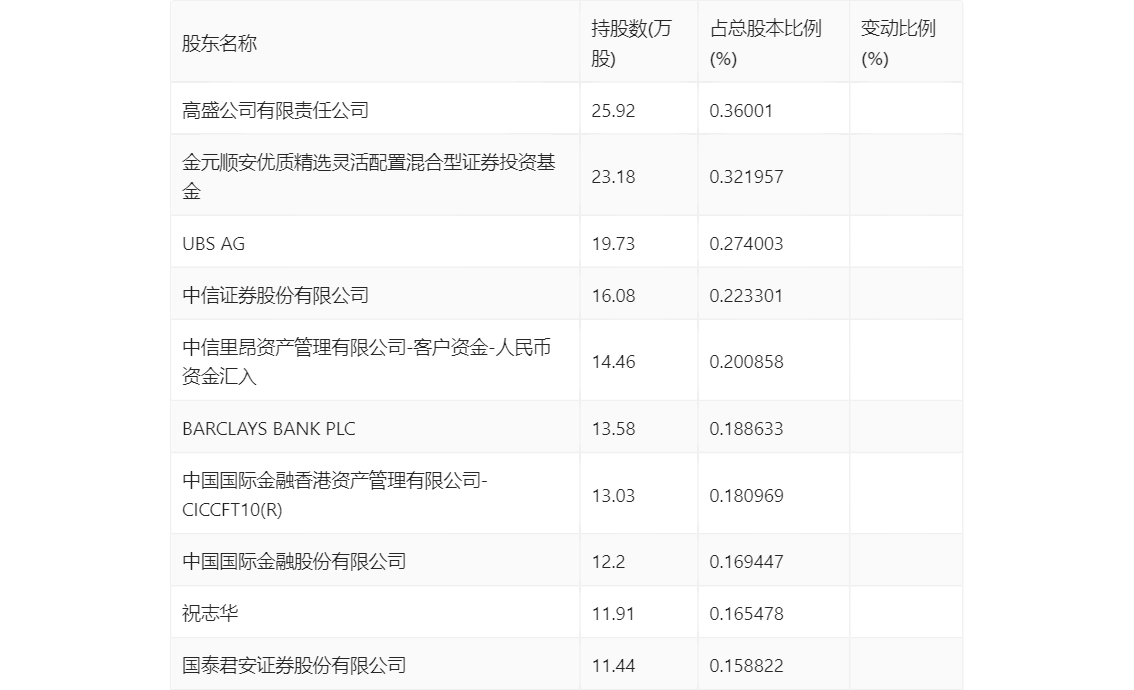Click shareholder 中信里昂资产管理有限公司
Screen dimensions: 1134x690
[367, 362]
